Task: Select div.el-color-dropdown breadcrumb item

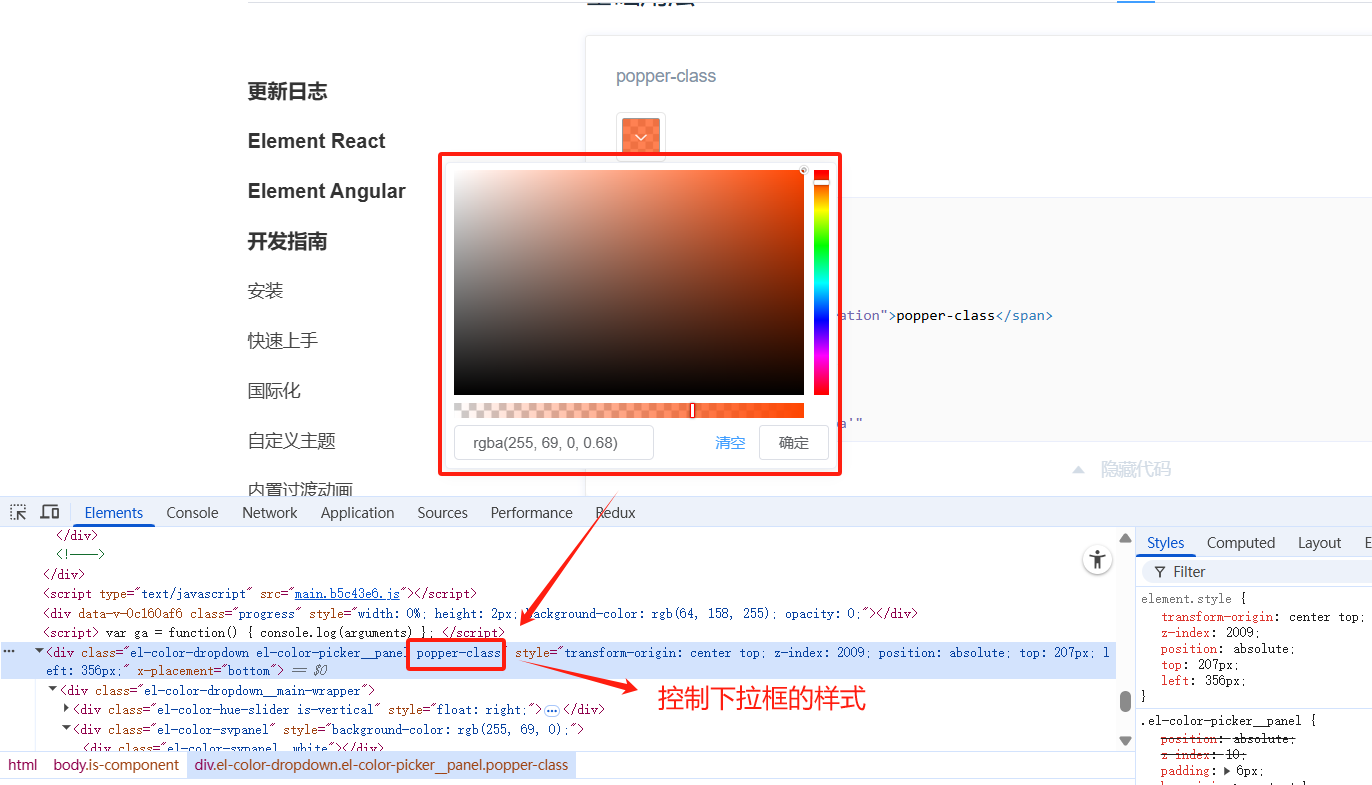Action: 381,765
